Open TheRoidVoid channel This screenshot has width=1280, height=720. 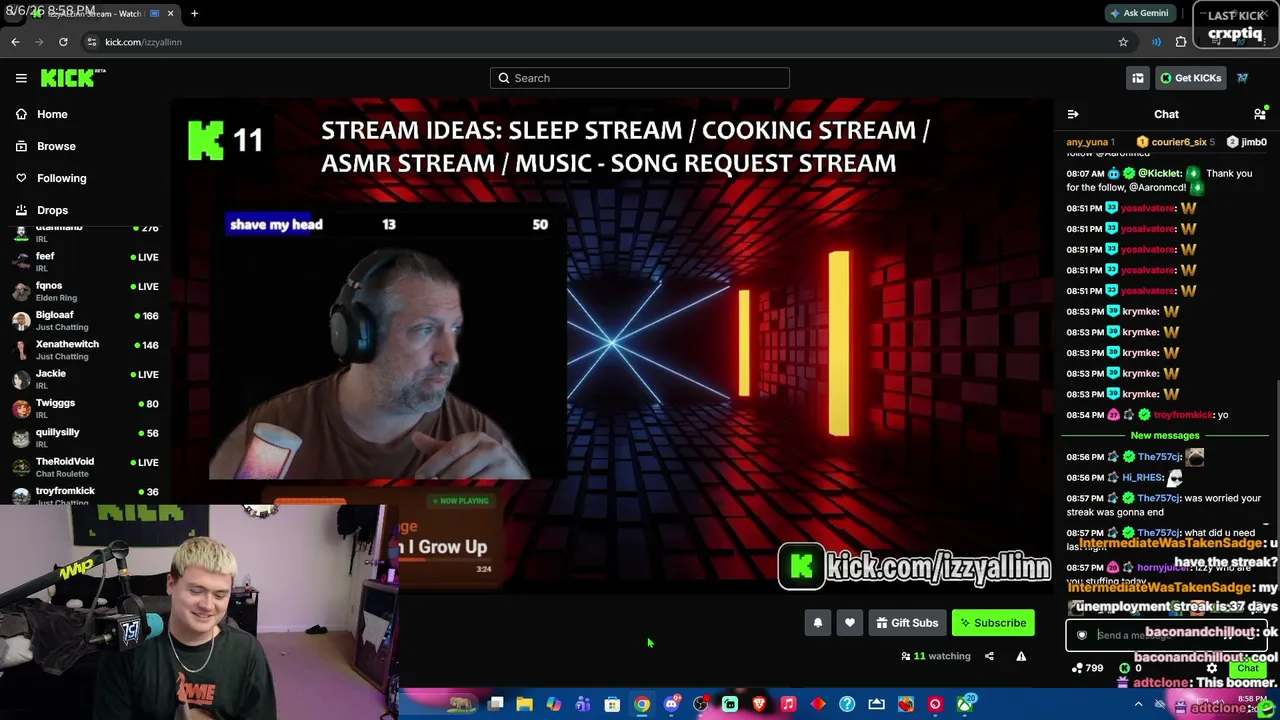coord(85,466)
